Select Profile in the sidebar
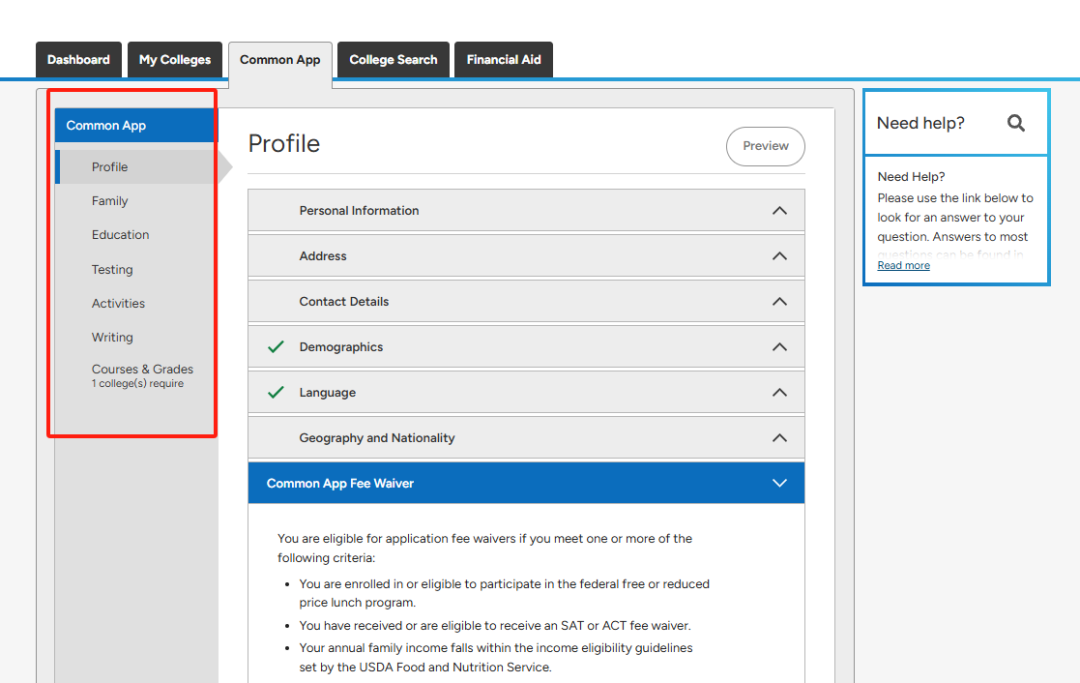 coord(136,167)
